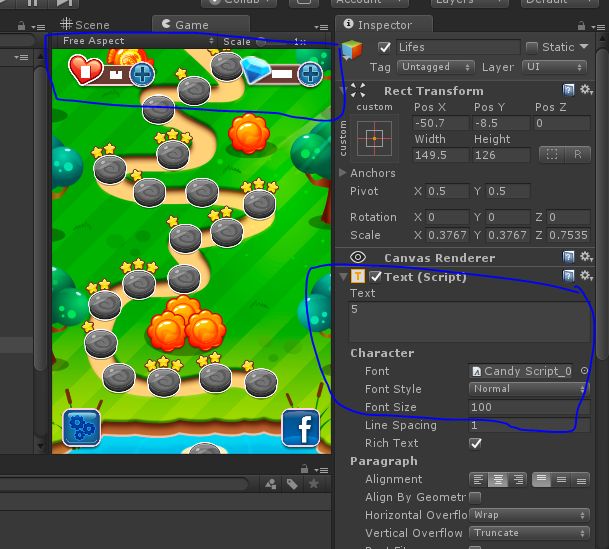Expand the Anchors section
This screenshot has height=549, width=609.
pyautogui.click(x=343, y=172)
